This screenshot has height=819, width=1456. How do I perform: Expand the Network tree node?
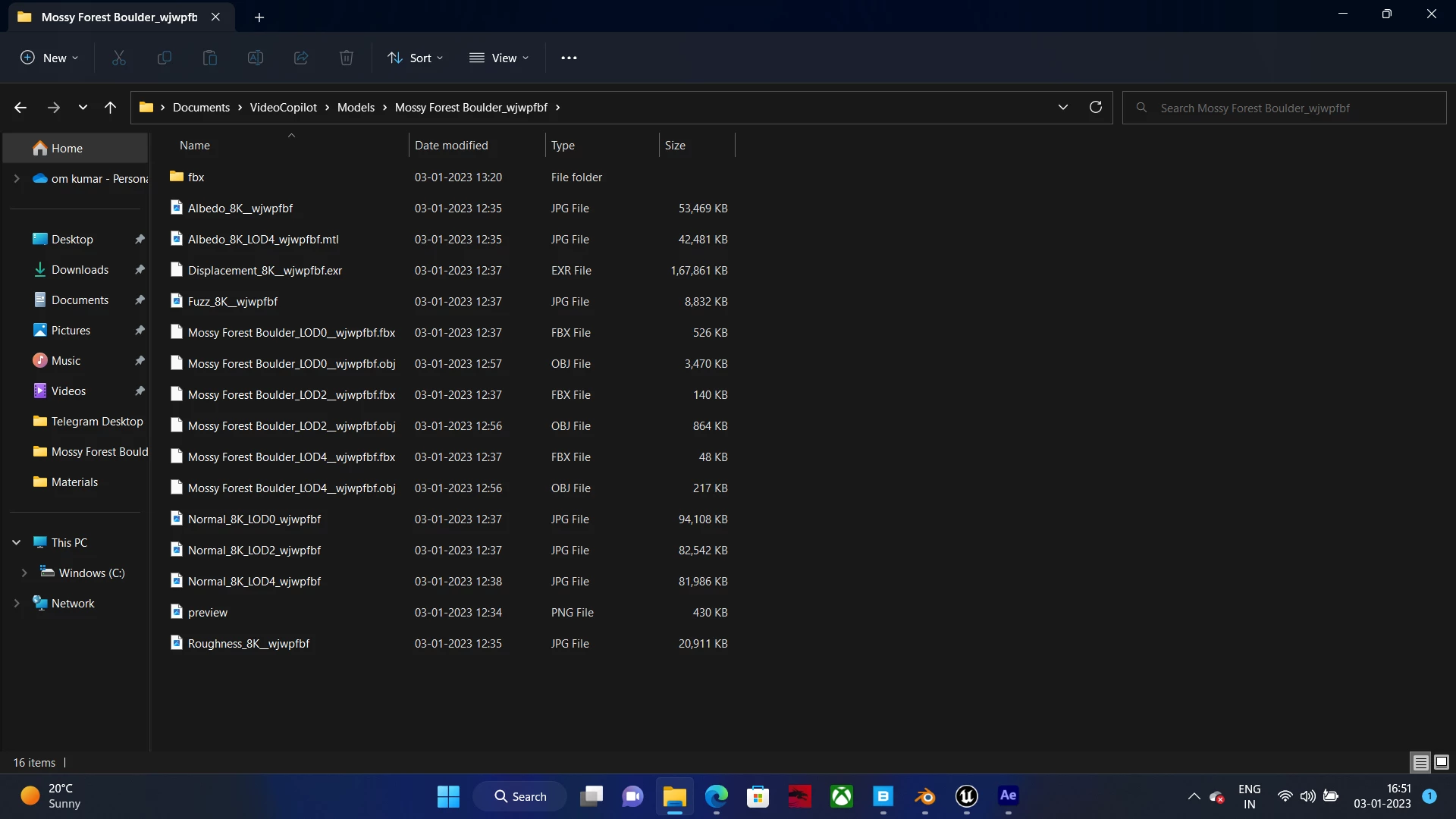point(17,603)
